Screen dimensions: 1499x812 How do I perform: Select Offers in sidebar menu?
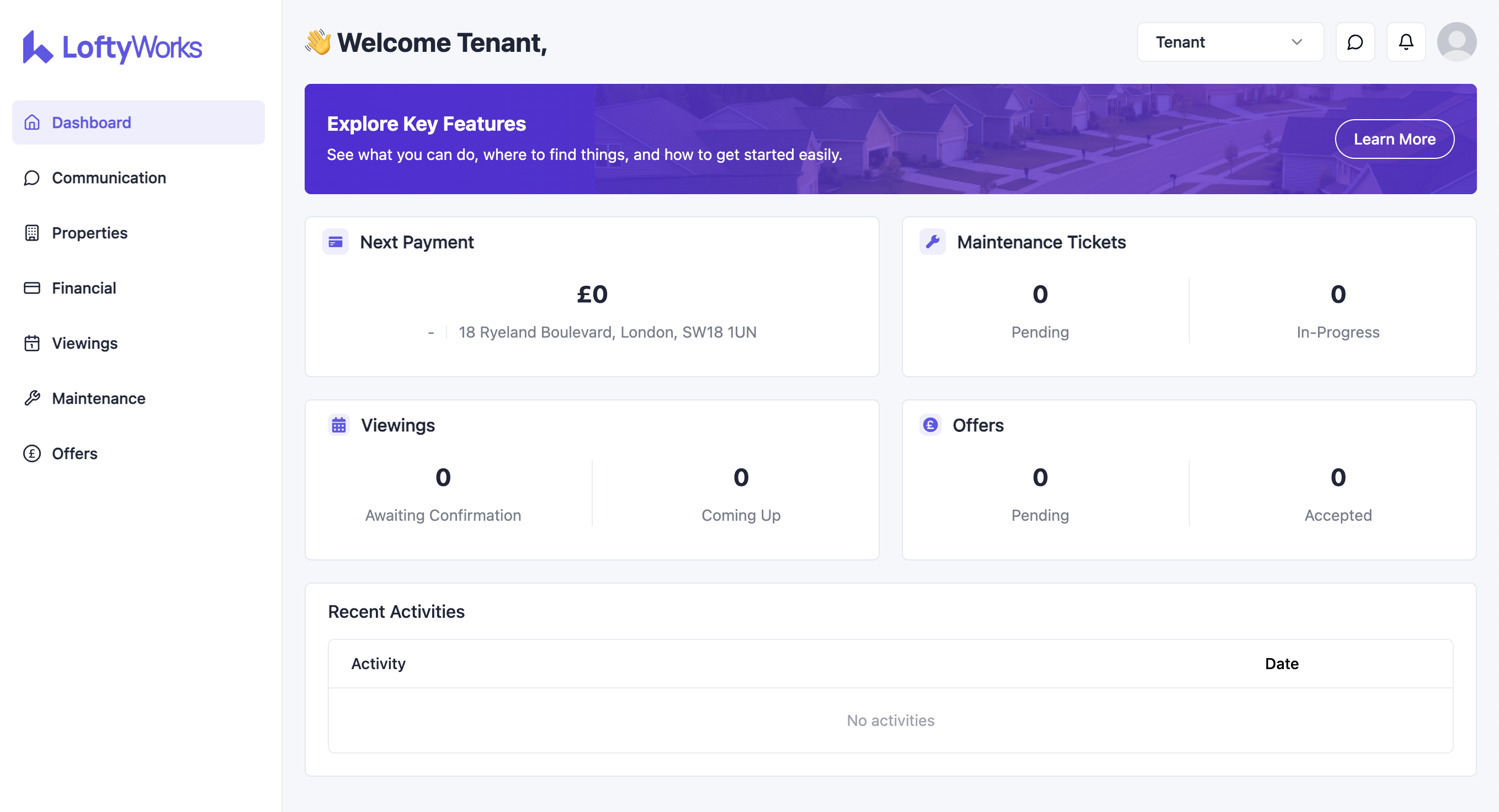[75, 453]
